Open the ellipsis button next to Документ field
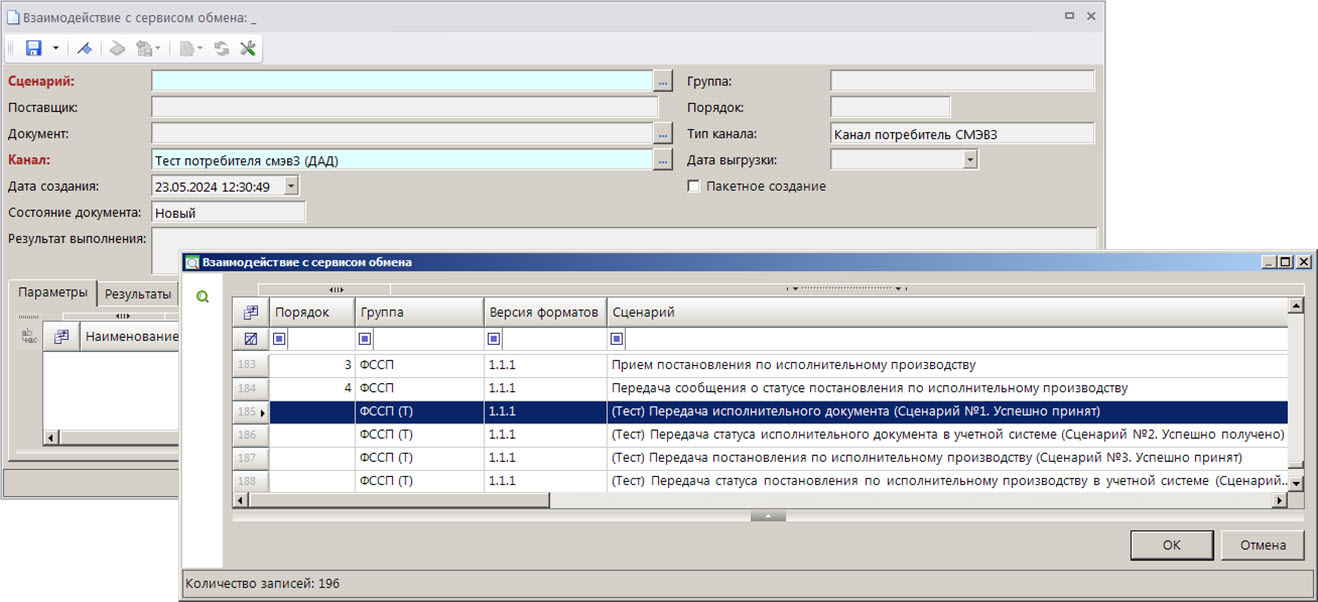The width and height of the screenshot is (1318, 602). click(662, 133)
